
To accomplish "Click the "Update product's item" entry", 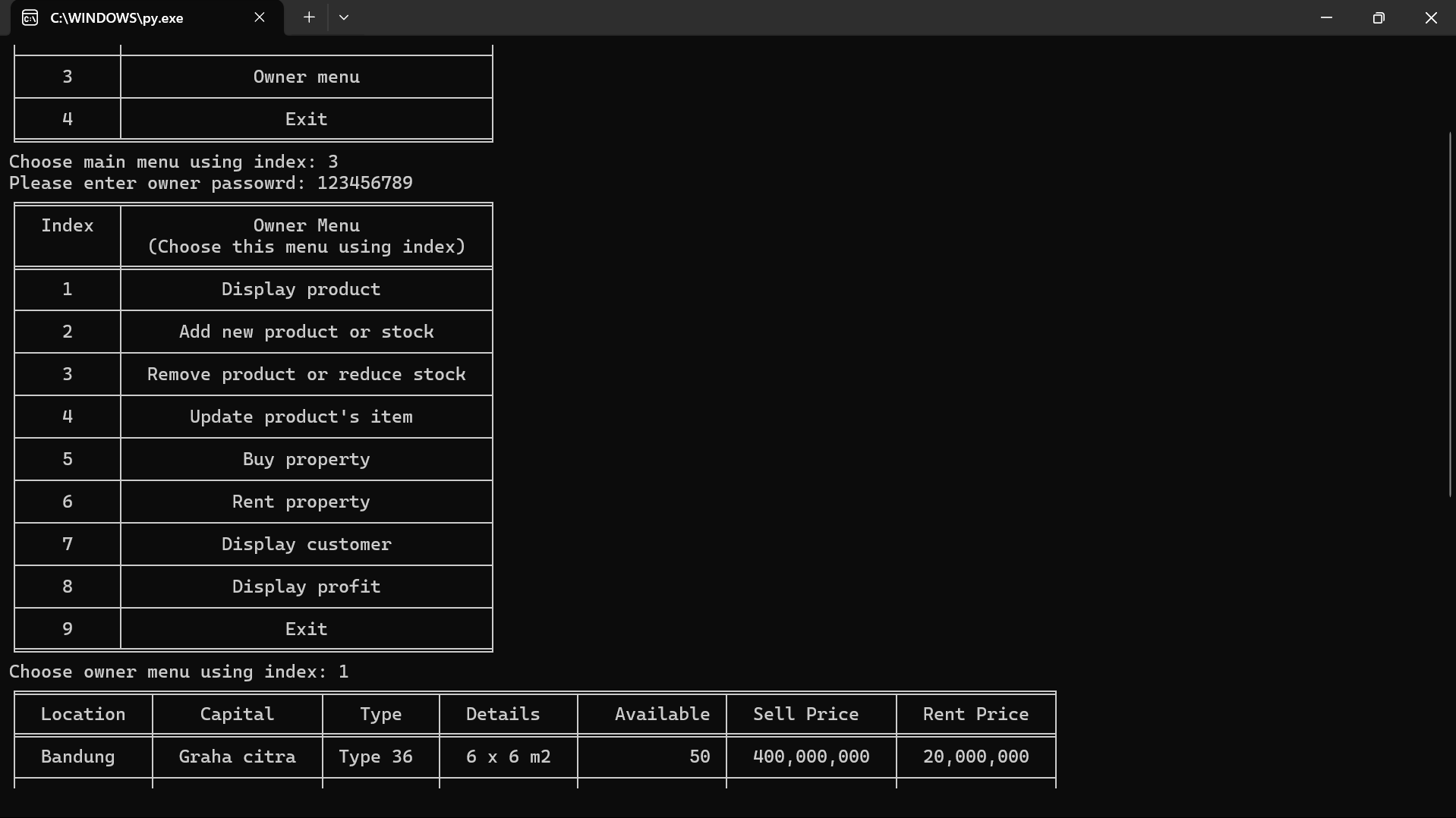I will tap(301, 417).
